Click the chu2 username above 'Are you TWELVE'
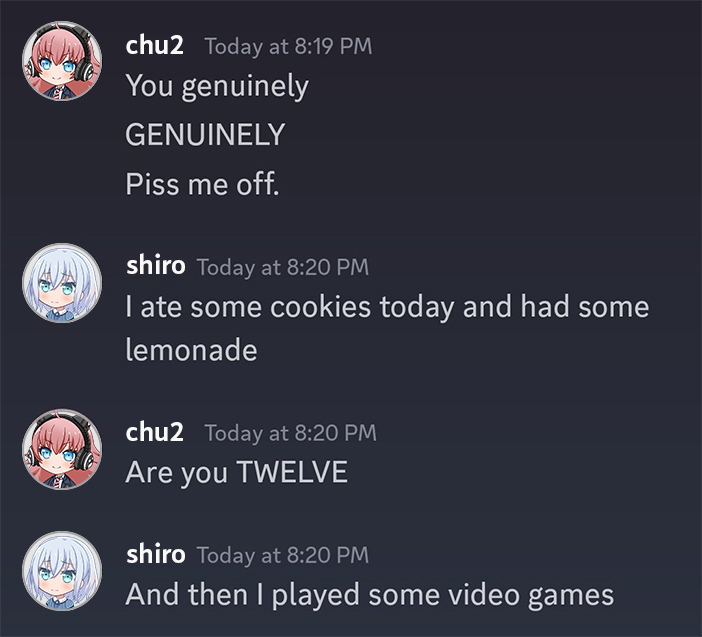This screenshot has width=702, height=637. click(x=154, y=432)
